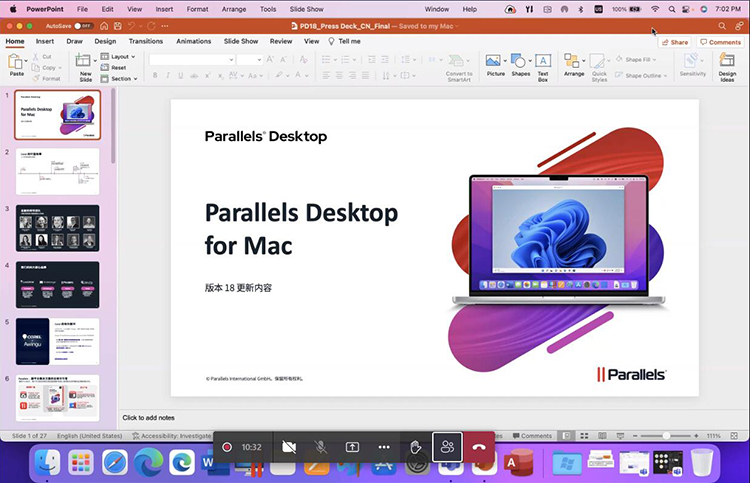Viewport: 750px width, 483px height.
Task: Open the font size combo box
Action: [250, 60]
